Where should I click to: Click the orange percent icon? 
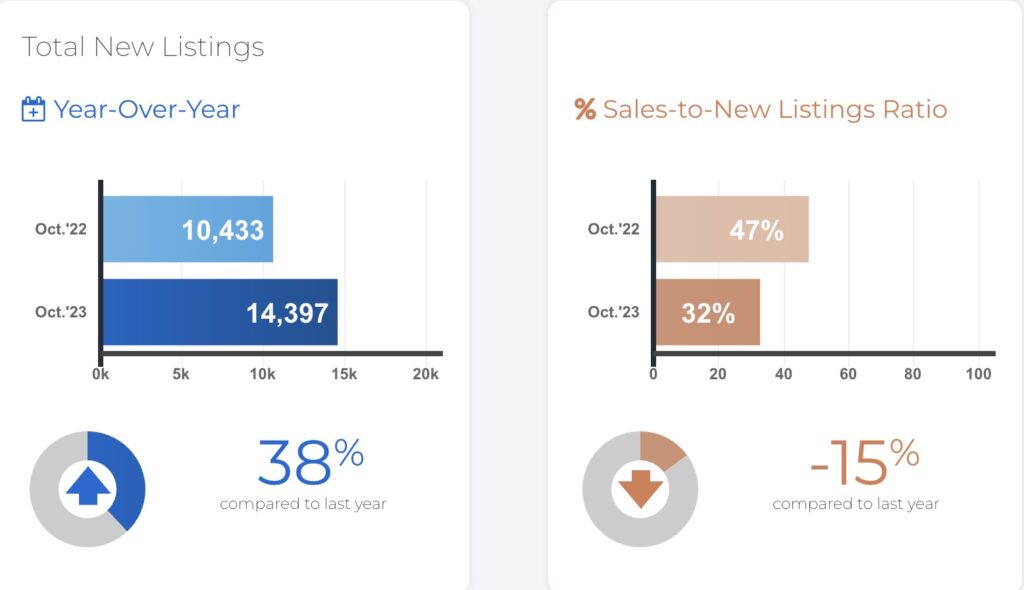click(x=585, y=109)
